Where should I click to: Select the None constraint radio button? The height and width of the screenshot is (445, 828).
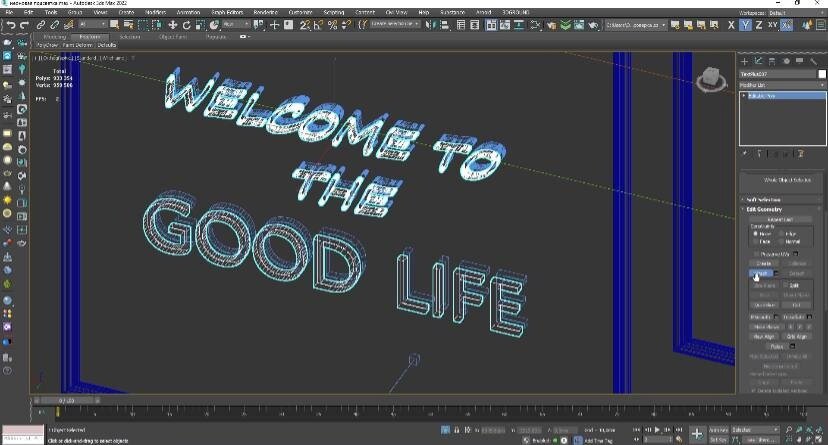tap(755, 233)
